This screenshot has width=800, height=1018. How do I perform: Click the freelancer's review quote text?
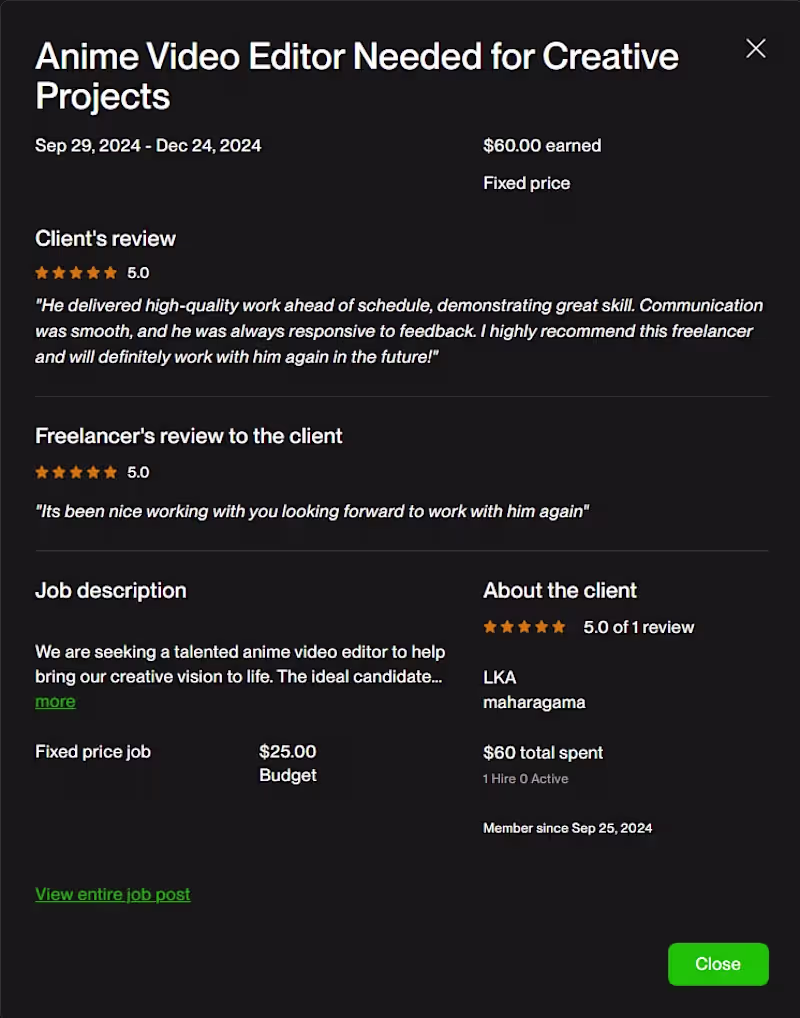[312, 511]
